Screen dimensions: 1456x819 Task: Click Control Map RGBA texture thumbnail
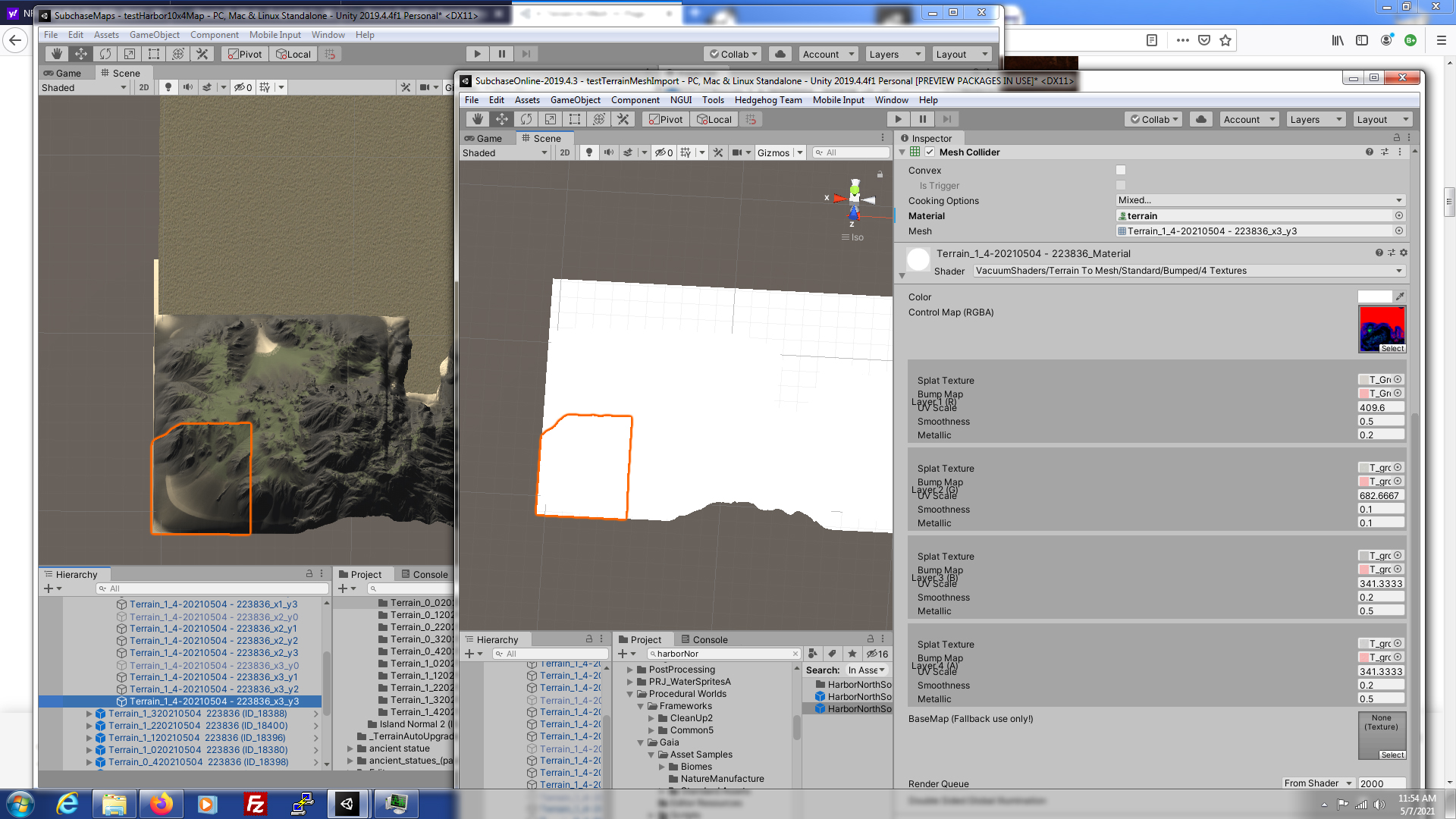pyautogui.click(x=1382, y=328)
